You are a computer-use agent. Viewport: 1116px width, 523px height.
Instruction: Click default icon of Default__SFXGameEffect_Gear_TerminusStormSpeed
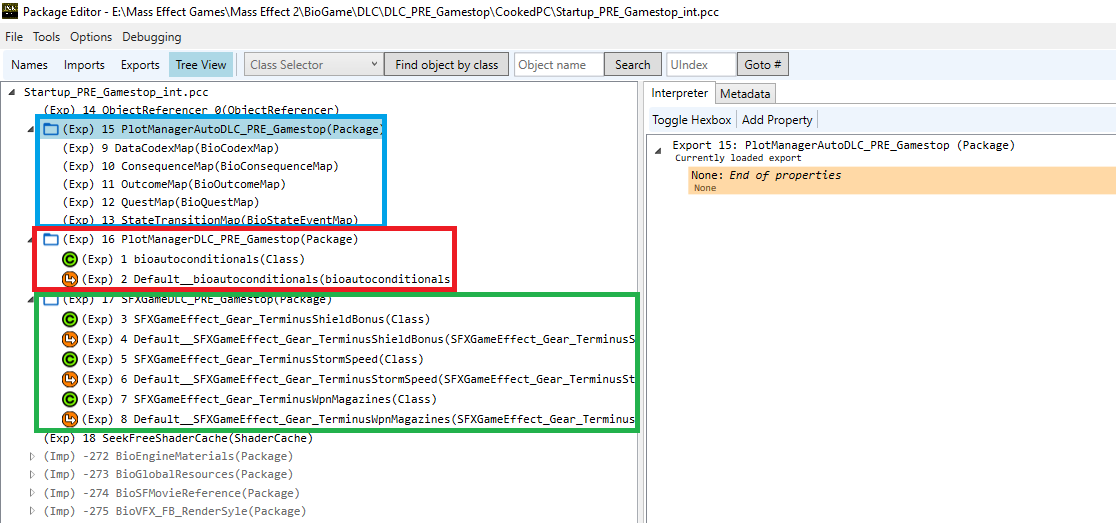coord(70,379)
